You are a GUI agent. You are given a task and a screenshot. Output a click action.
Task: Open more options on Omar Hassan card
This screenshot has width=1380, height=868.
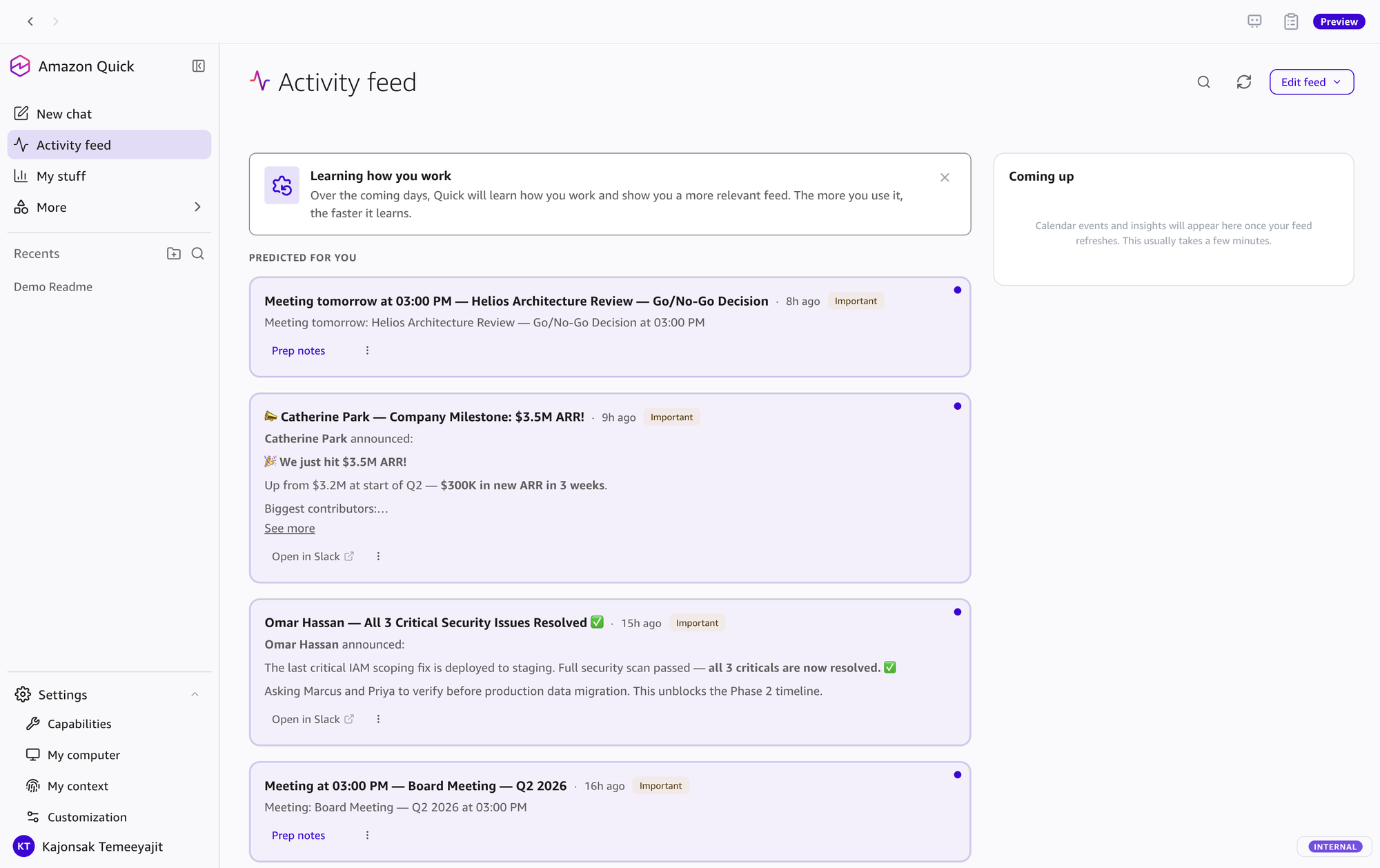(378, 719)
